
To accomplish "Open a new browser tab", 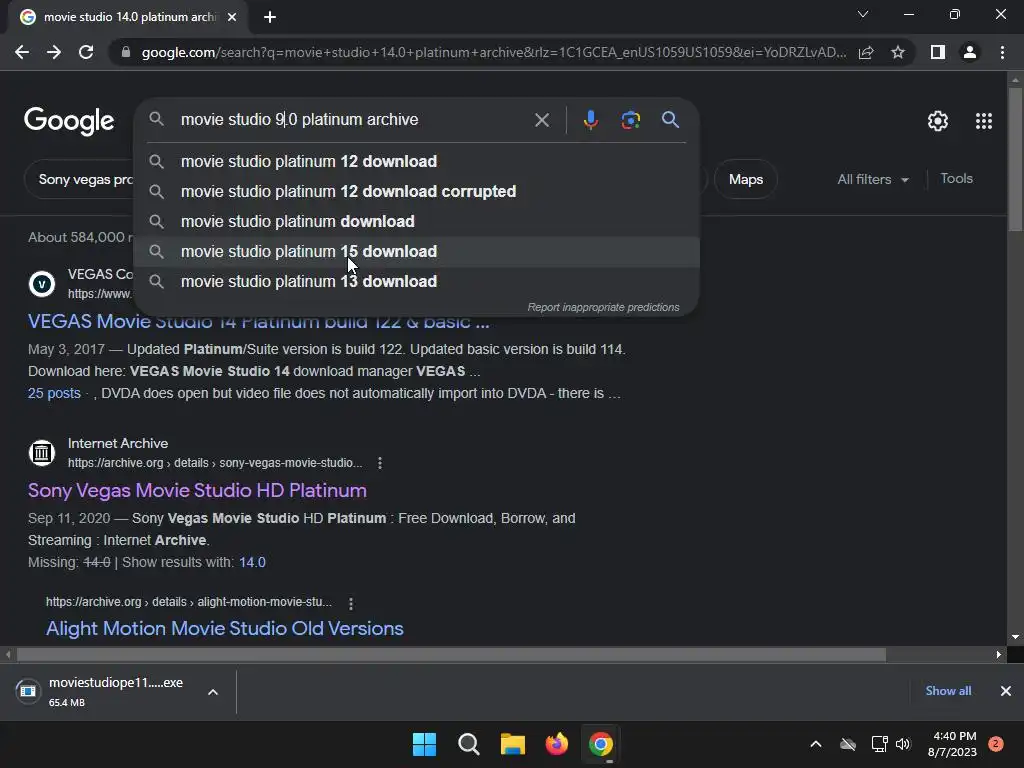I will [x=270, y=17].
